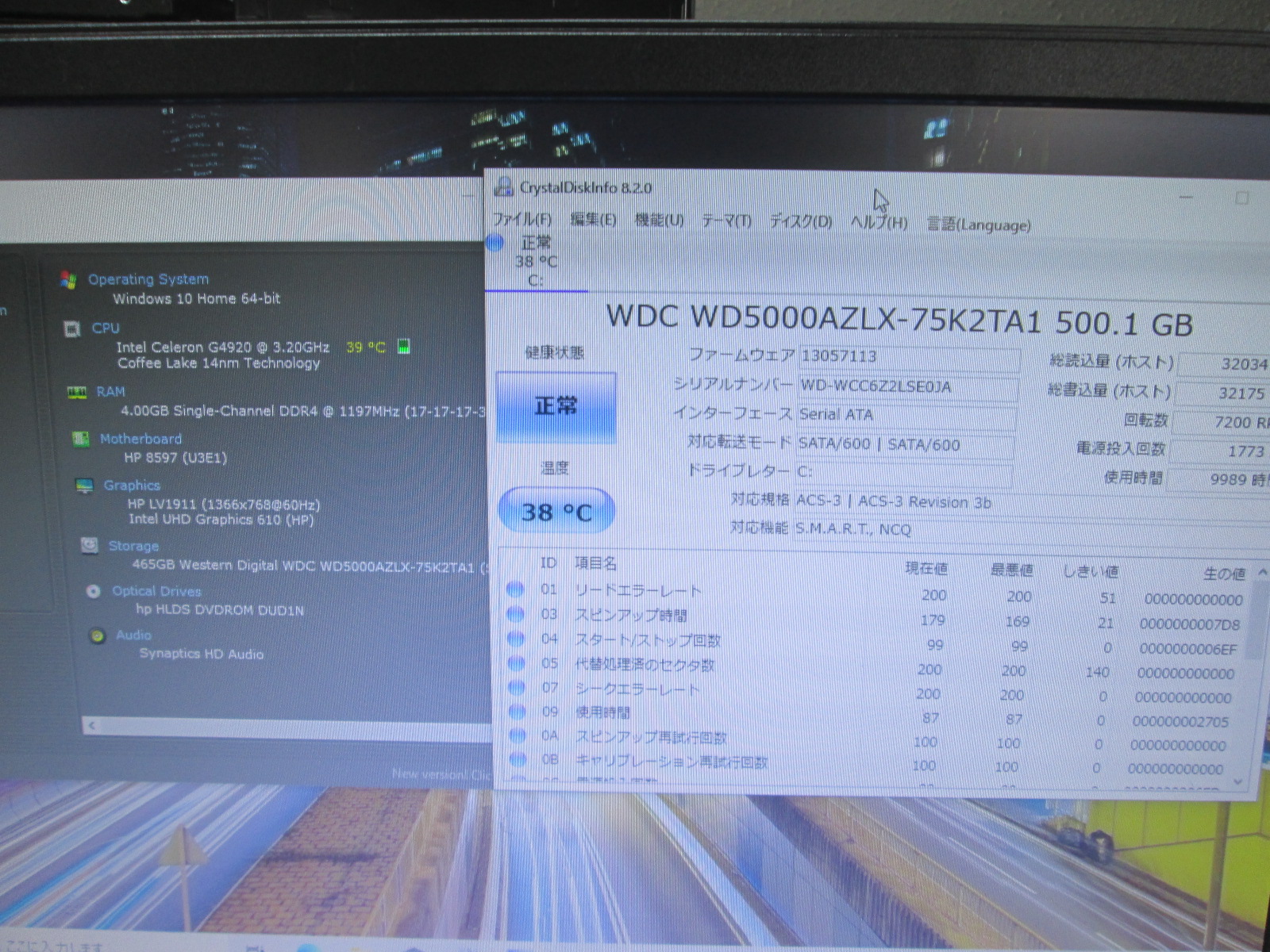The width and height of the screenshot is (1270, 952).
Task: Click the Graphics monitor icon
Action: [84, 486]
